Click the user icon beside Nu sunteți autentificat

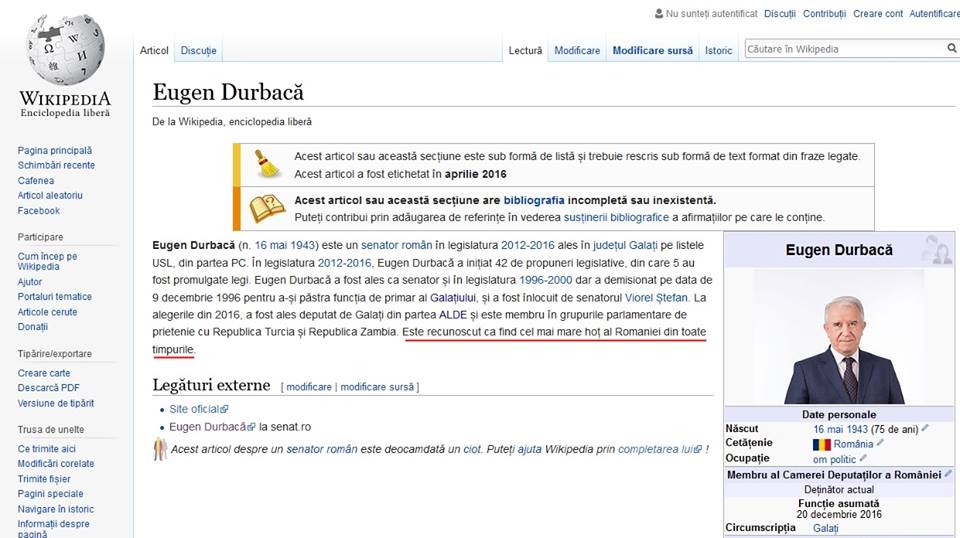[x=659, y=13]
